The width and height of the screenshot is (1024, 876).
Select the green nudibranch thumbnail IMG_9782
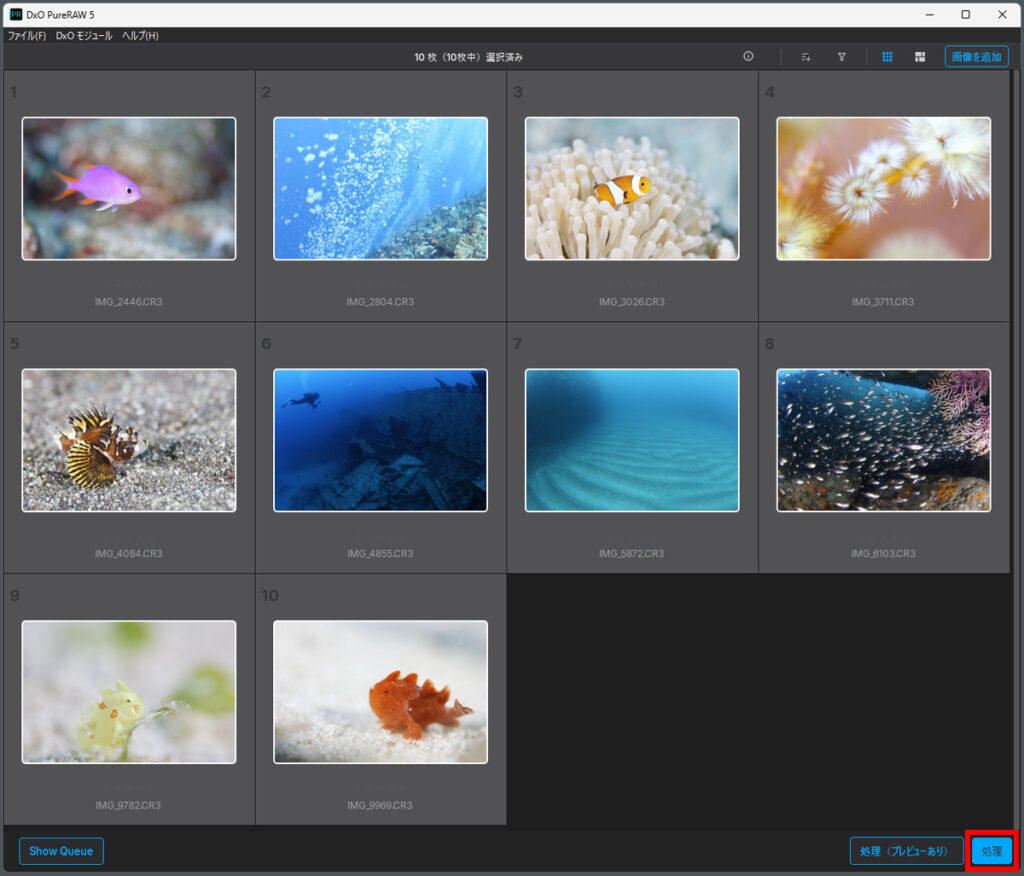point(129,692)
